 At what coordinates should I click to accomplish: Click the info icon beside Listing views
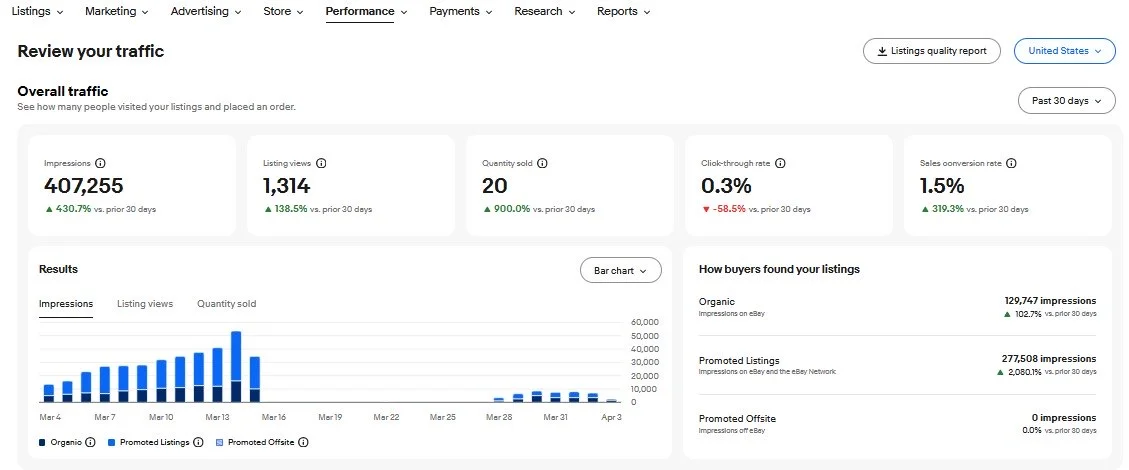pos(321,163)
